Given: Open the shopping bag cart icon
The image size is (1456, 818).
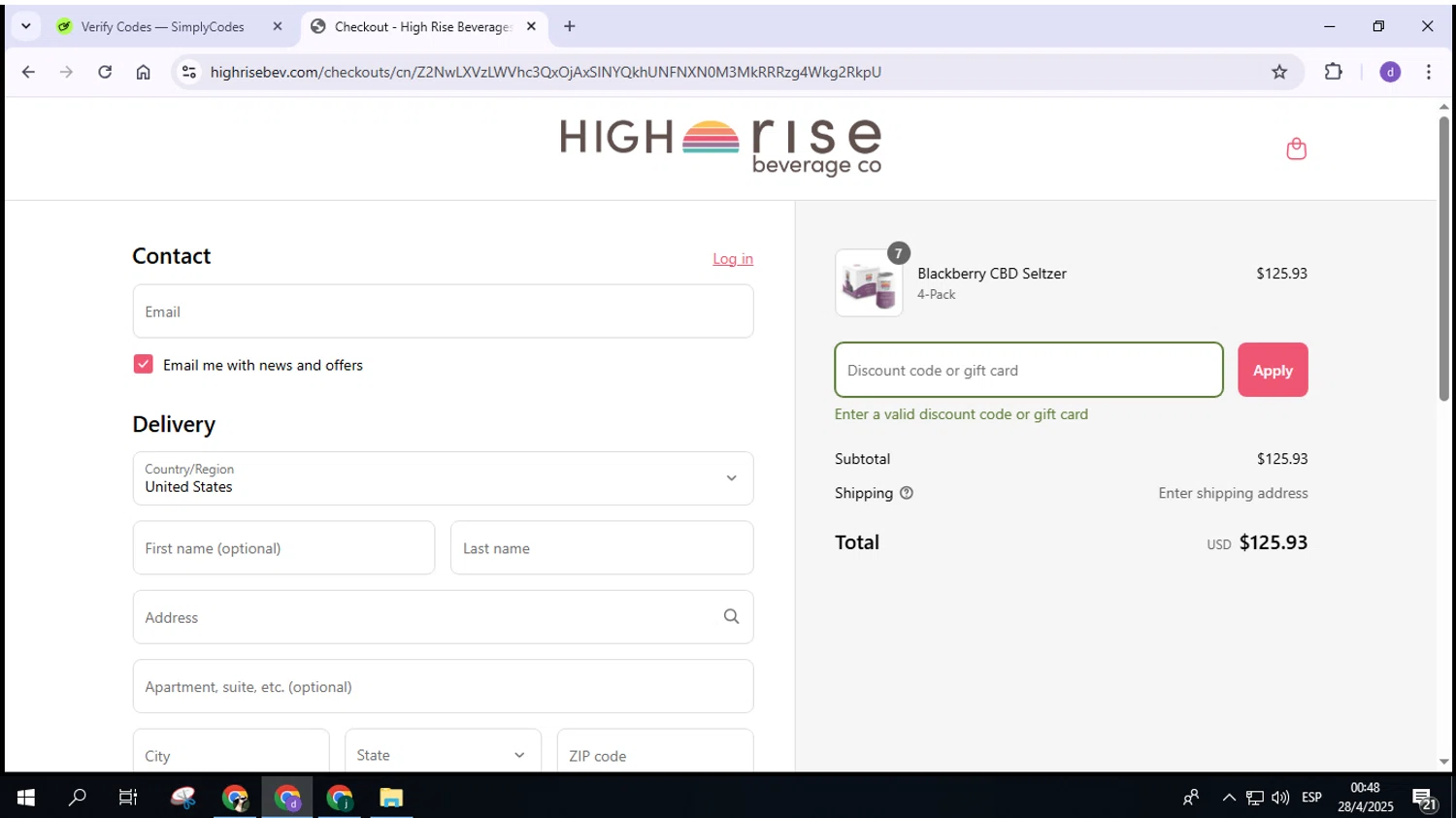Looking at the screenshot, I should click(x=1296, y=148).
